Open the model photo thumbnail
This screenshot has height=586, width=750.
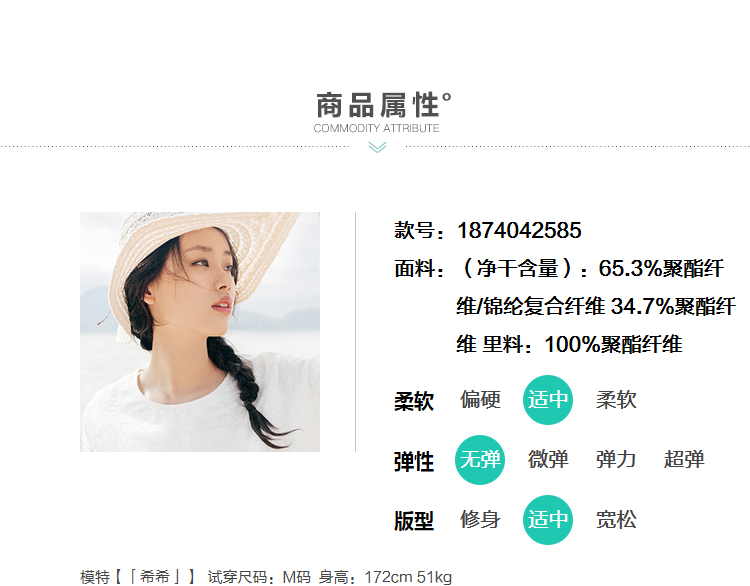point(200,332)
